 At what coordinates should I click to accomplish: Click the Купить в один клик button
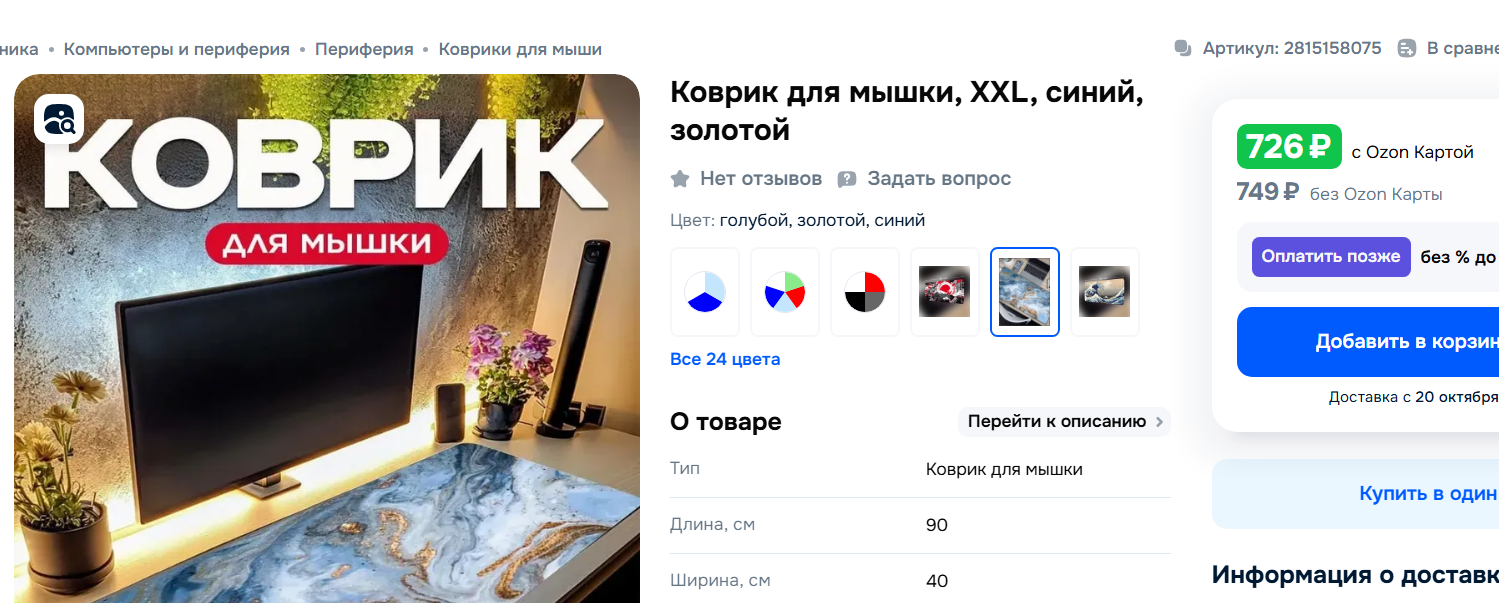pyautogui.click(x=1356, y=494)
